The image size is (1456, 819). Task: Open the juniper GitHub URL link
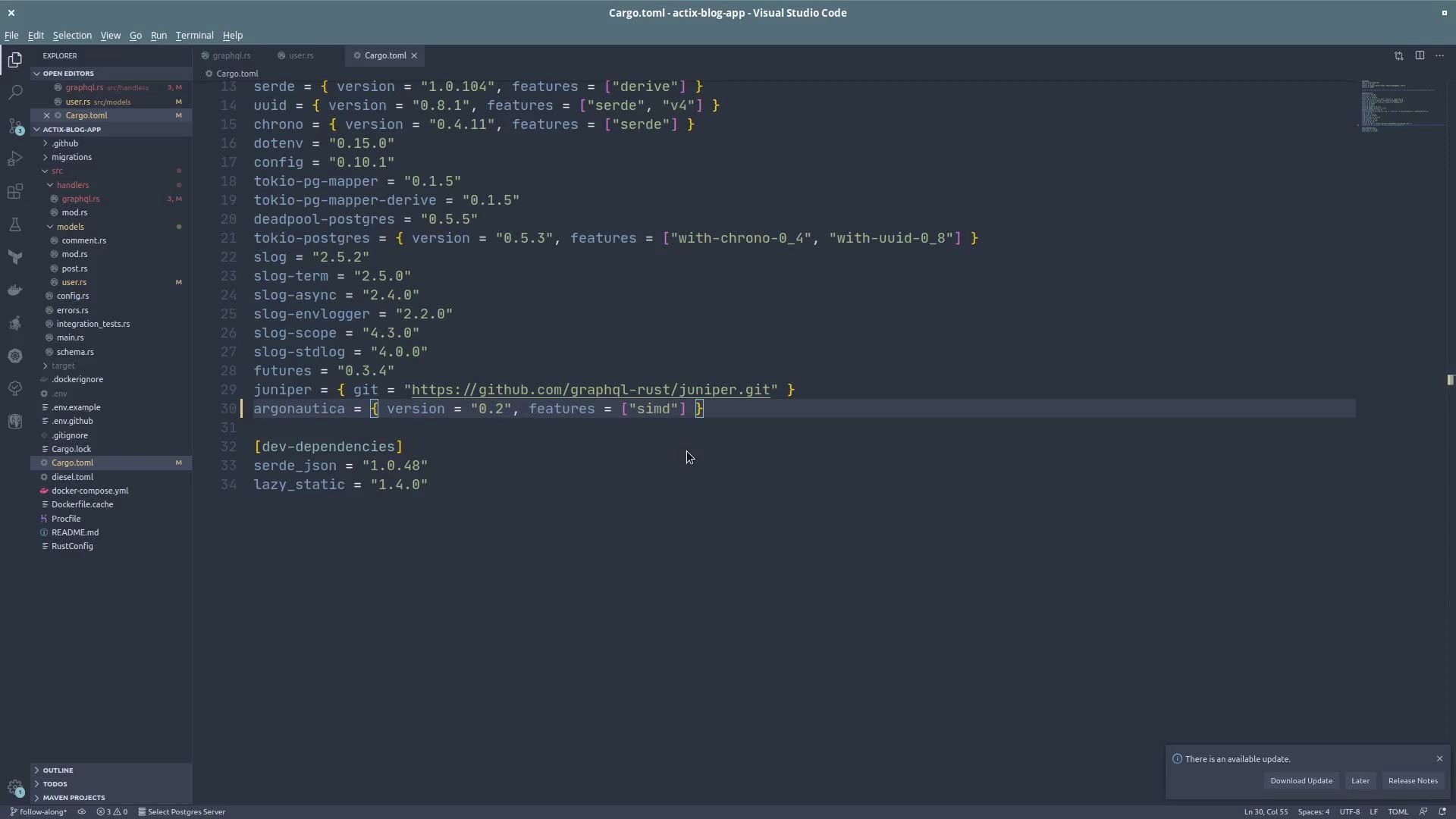[590, 390]
